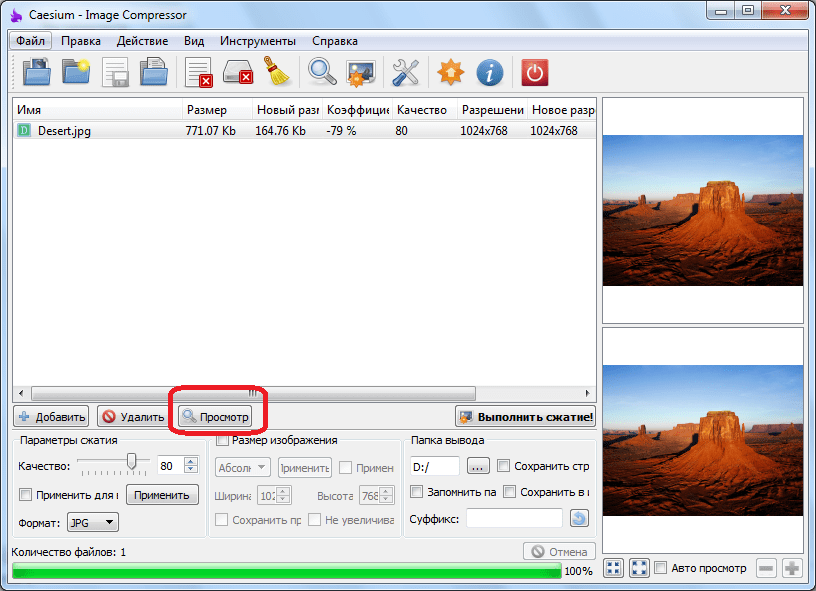Enable the Авто просмотр checkbox
The height and width of the screenshot is (591, 816).
pos(660,568)
